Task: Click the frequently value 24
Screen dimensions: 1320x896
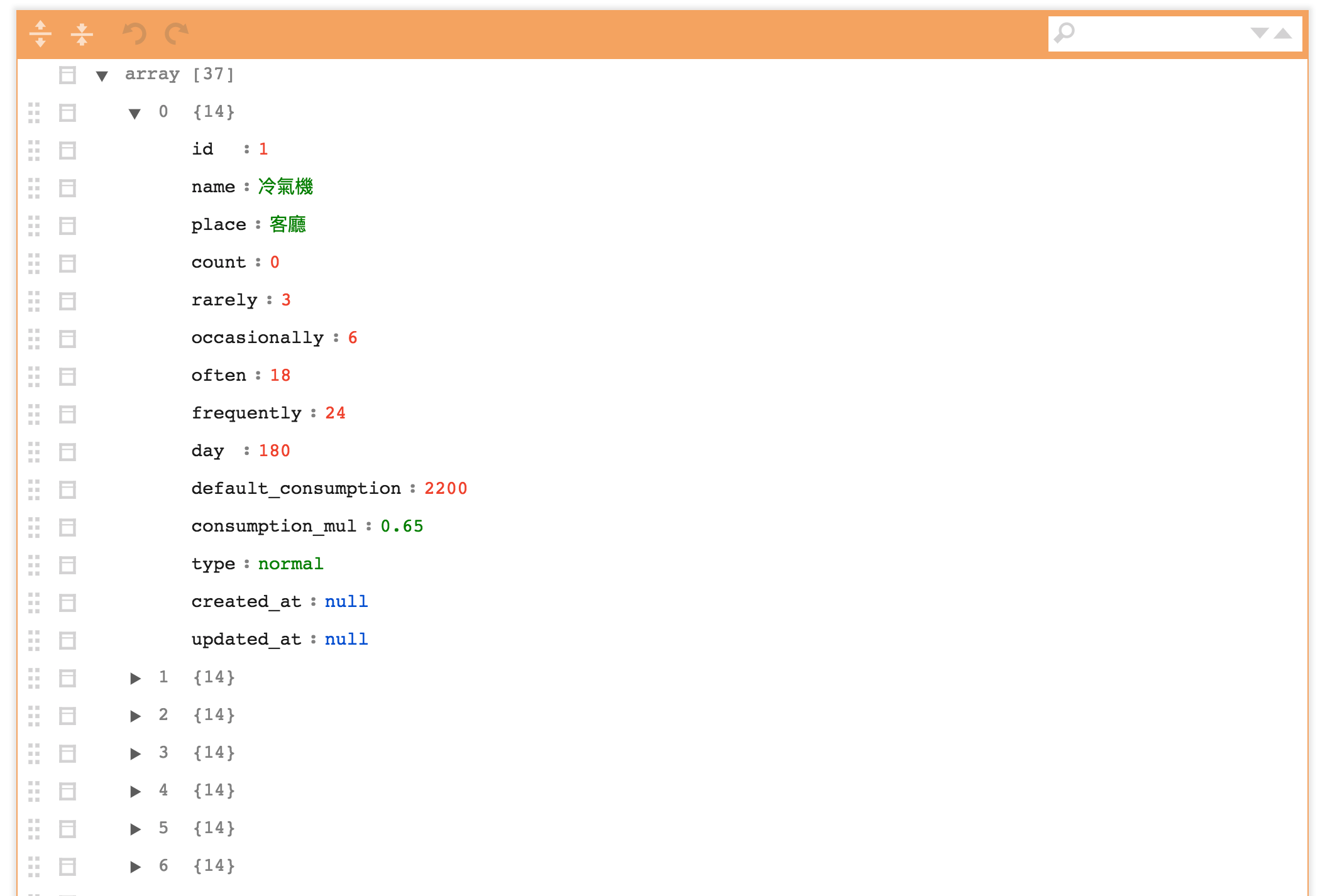Action: 336,413
